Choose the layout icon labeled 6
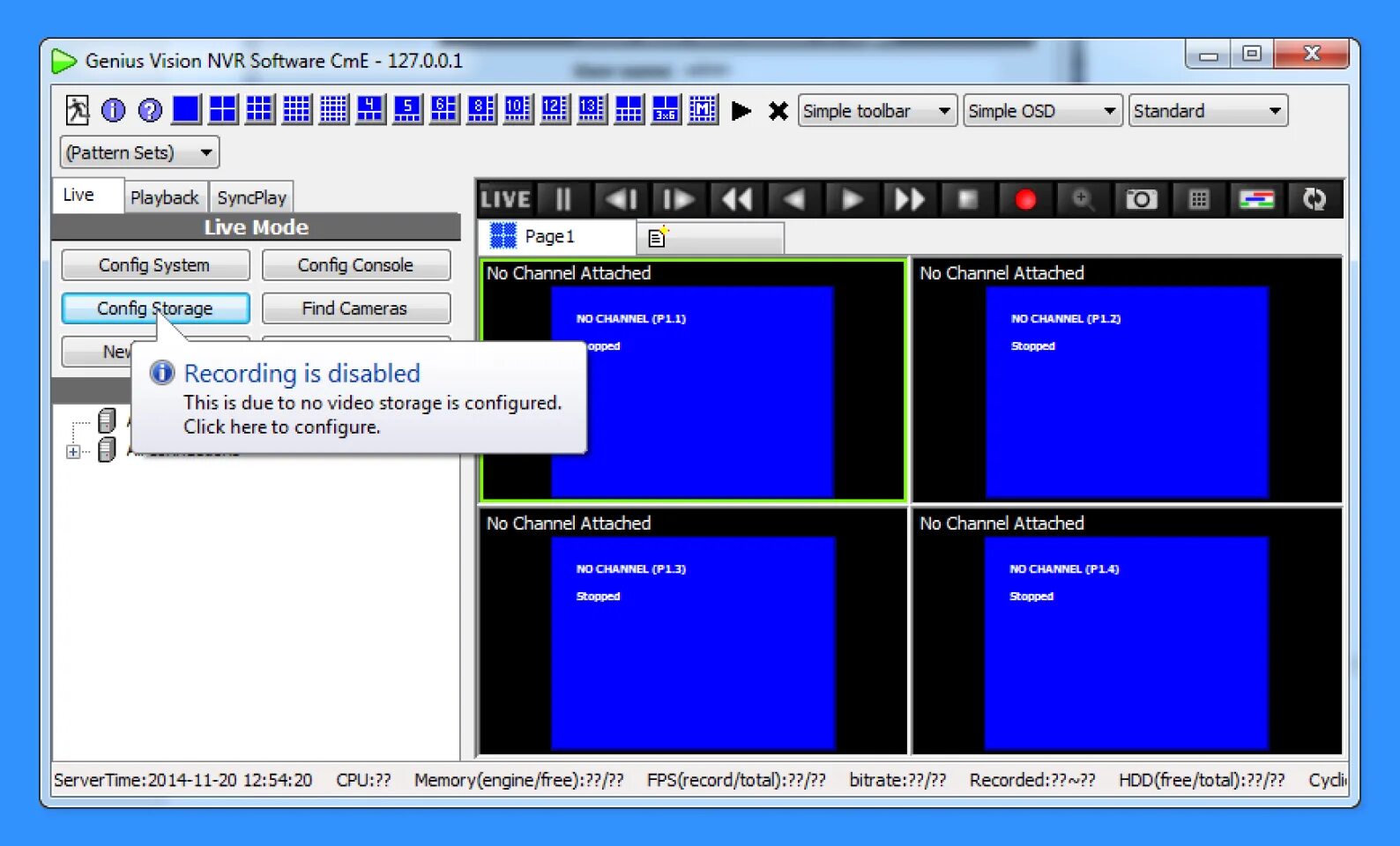 [x=444, y=109]
